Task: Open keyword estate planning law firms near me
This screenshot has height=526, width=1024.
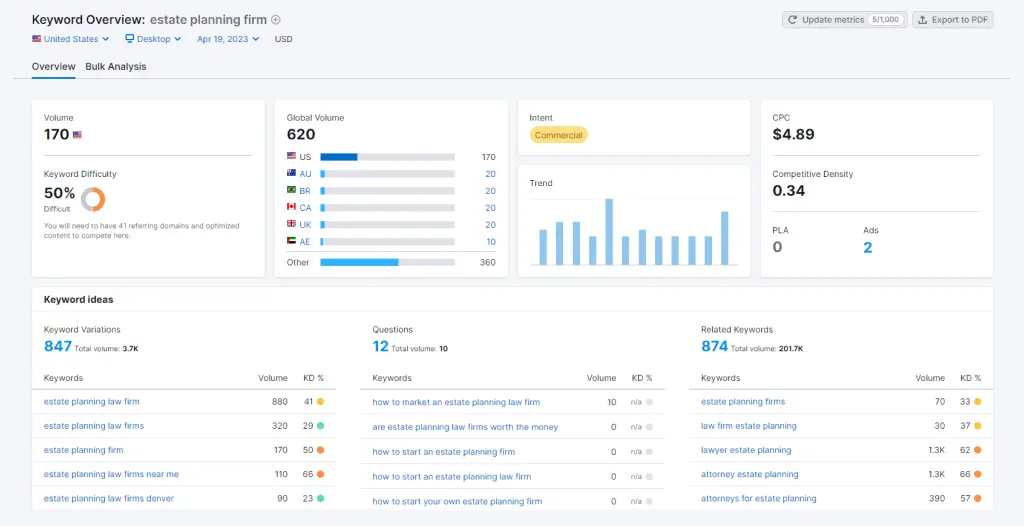Action: click(x=111, y=474)
